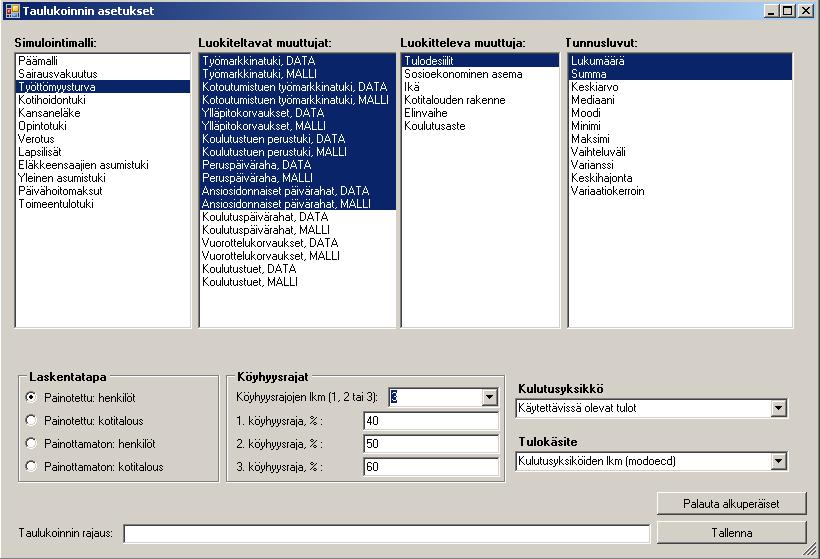This screenshot has width=820, height=559.
Task: Select Vuorottelukorvaukset, DATA variable
Action: pos(298,243)
